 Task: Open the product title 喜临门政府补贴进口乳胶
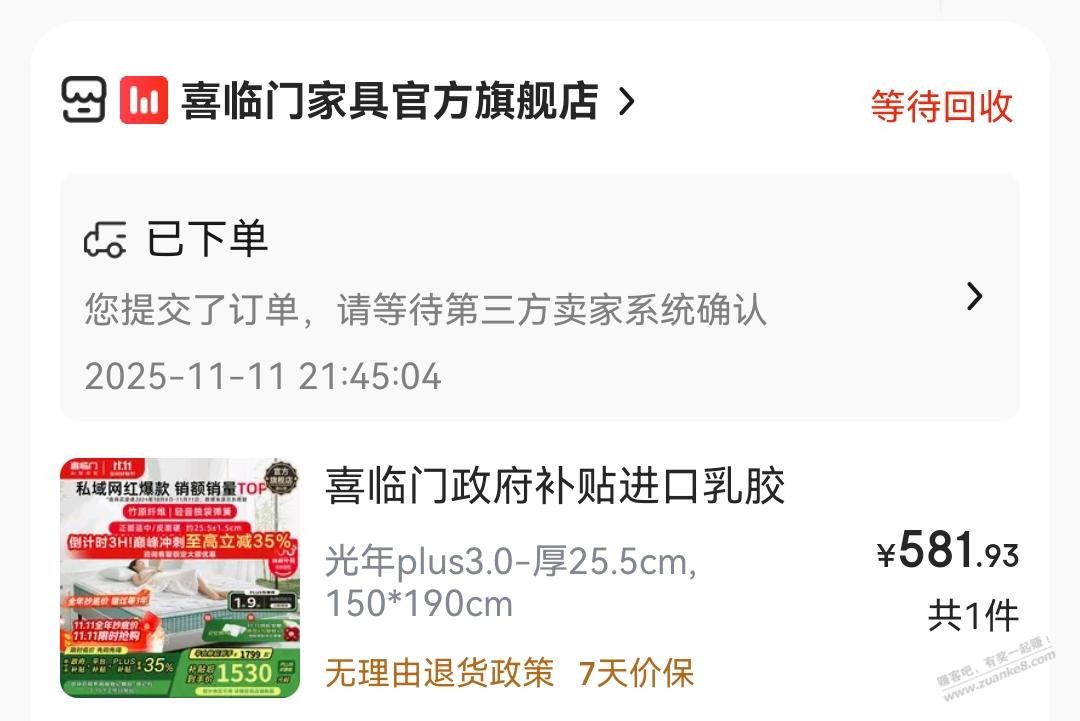click(554, 485)
